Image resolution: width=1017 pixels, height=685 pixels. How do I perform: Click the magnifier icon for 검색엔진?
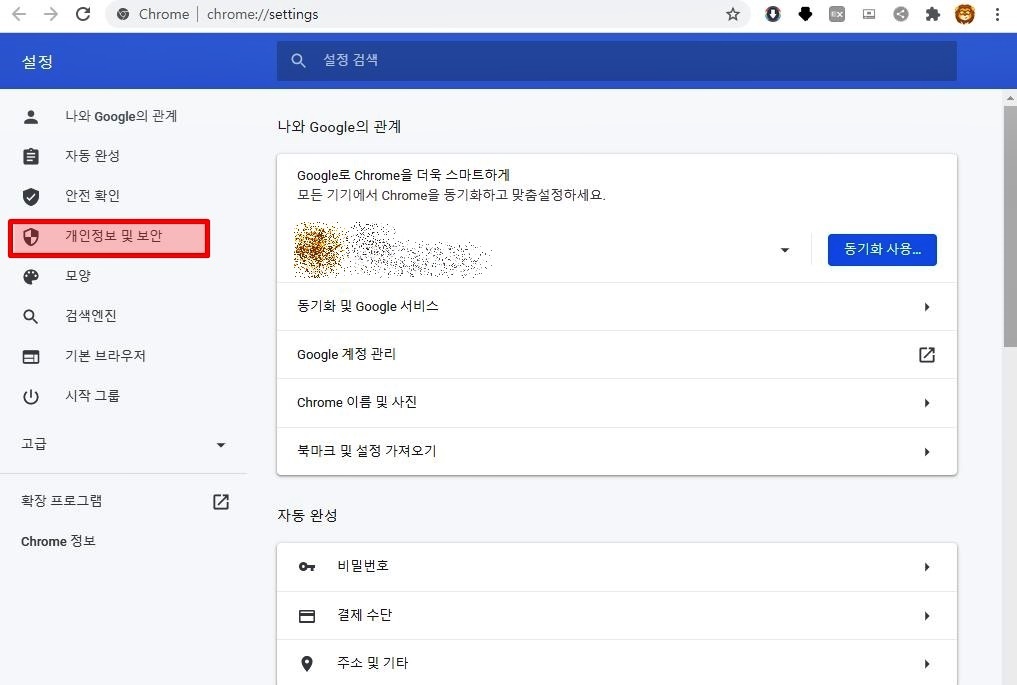tap(30, 317)
